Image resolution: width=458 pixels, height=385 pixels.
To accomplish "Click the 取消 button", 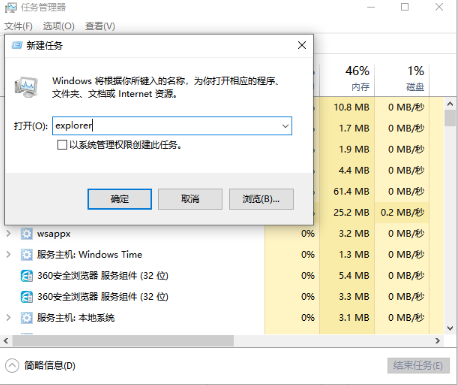I will click(x=190, y=199).
